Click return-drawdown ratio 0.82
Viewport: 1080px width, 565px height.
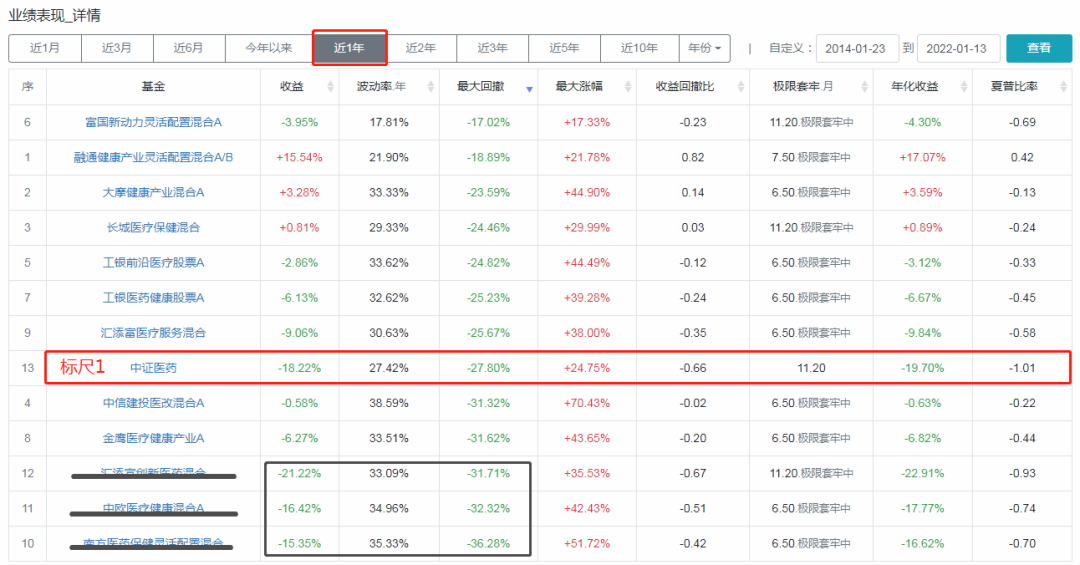click(693, 158)
